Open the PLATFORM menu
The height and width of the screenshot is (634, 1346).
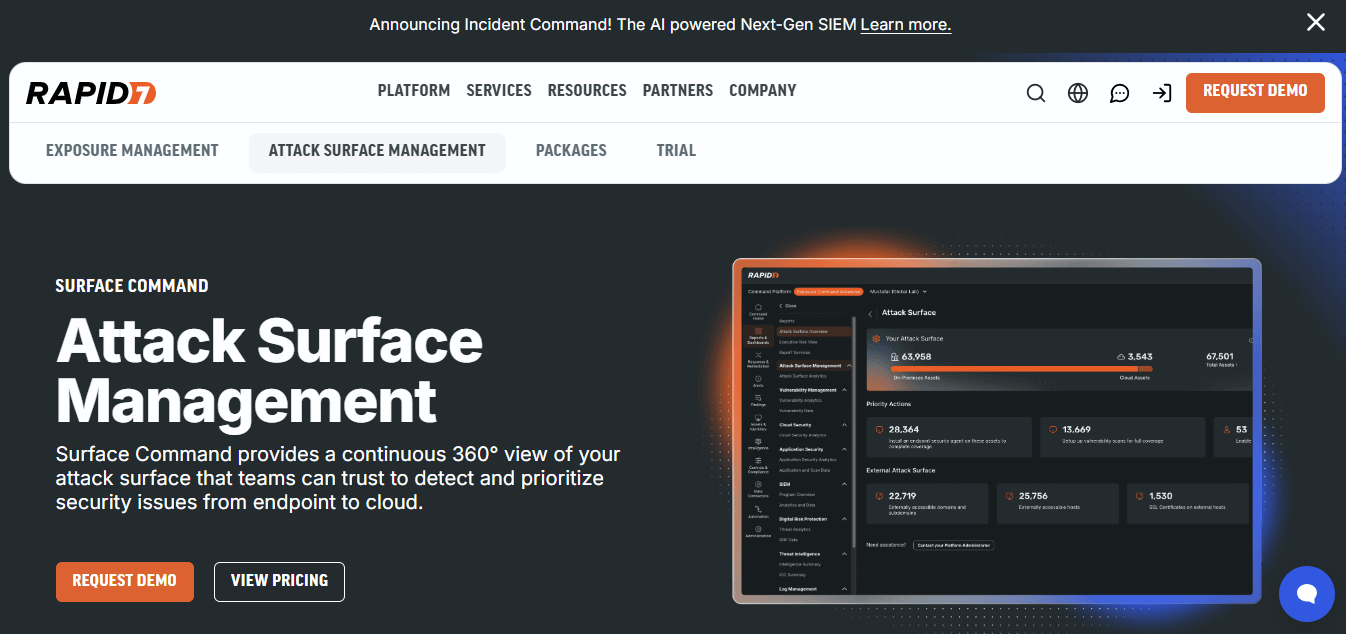[x=414, y=91]
